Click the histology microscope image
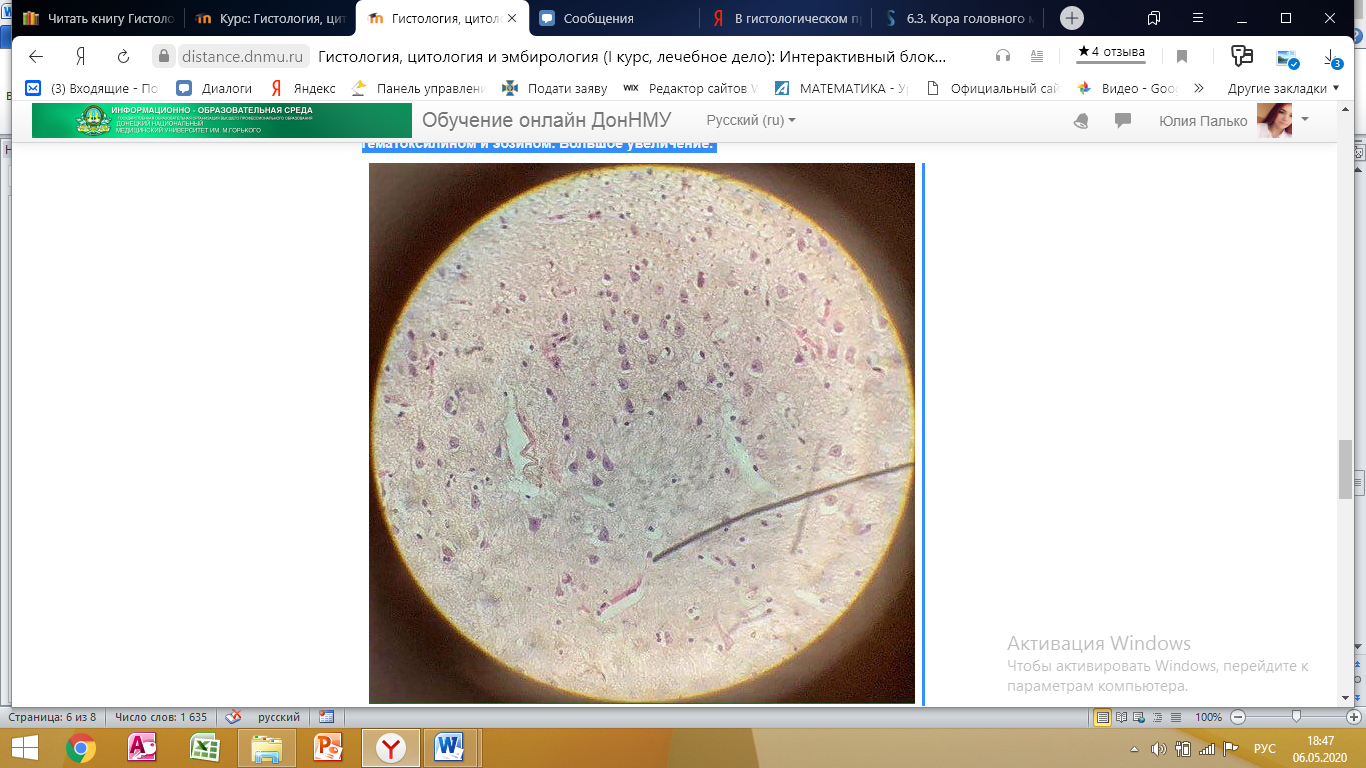1366x768 pixels. [x=641, y=433]
